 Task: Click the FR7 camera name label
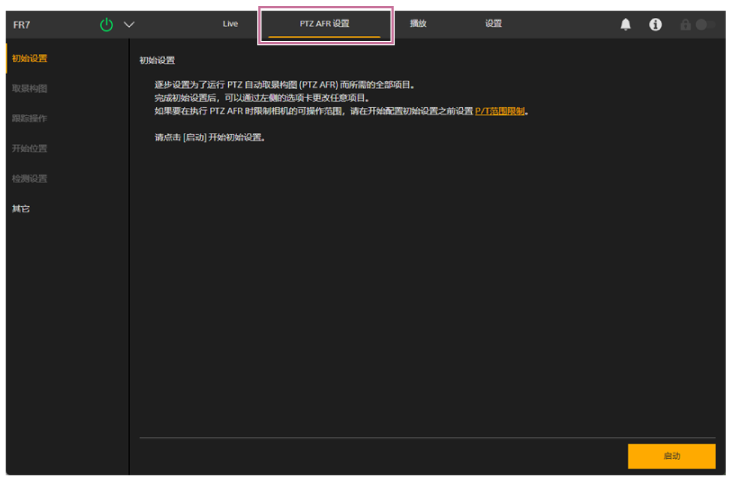pyautogui.click(x=22, y=24)
